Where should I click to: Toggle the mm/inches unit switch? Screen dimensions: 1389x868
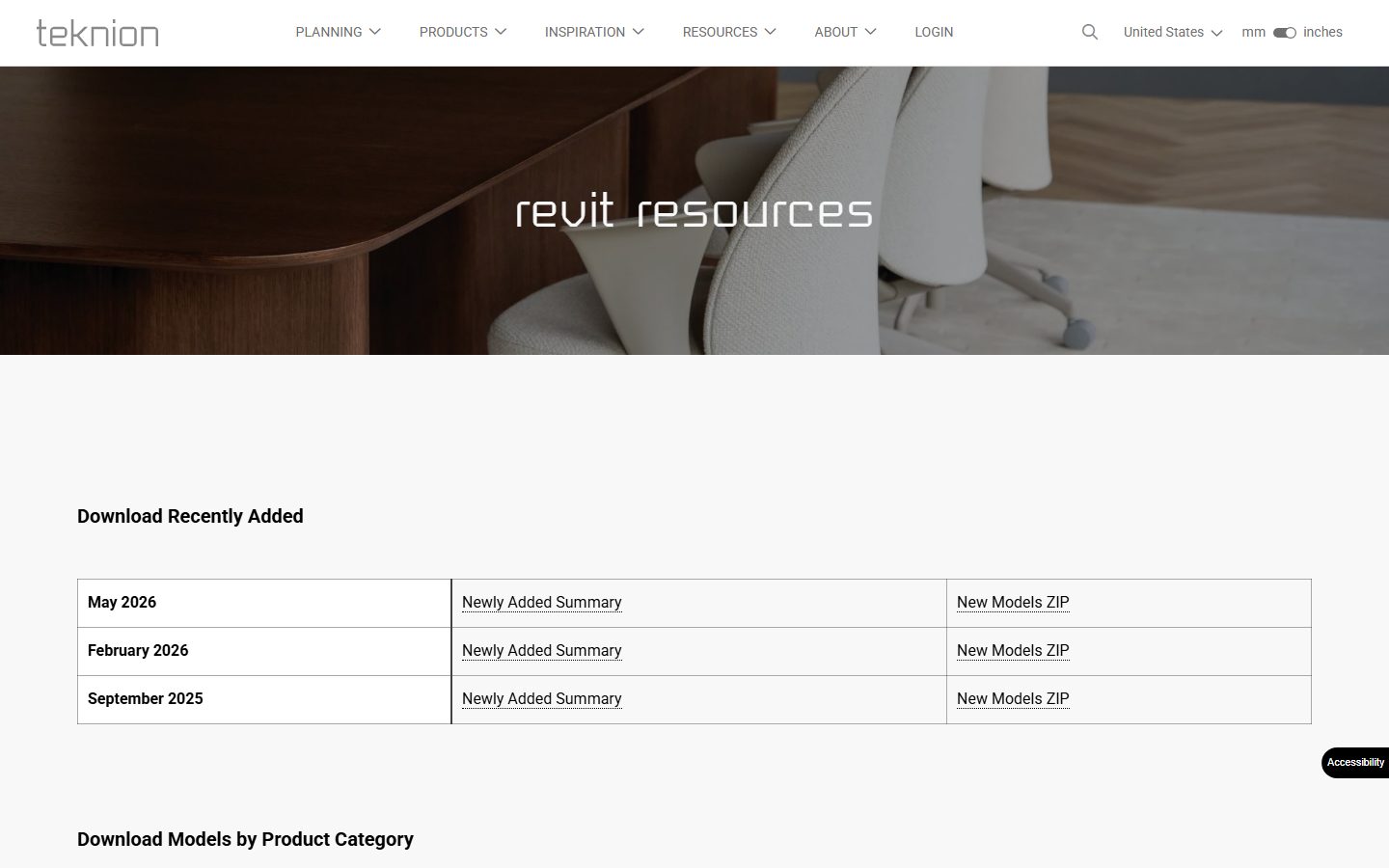(1285, 33)
